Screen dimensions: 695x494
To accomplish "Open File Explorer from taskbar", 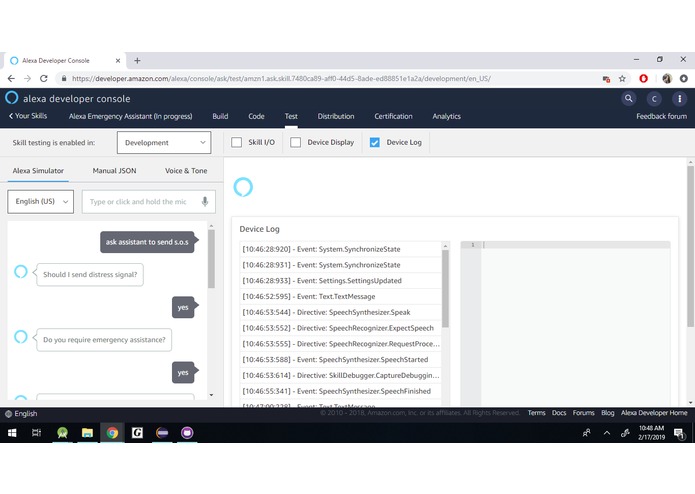I will 87,433.
